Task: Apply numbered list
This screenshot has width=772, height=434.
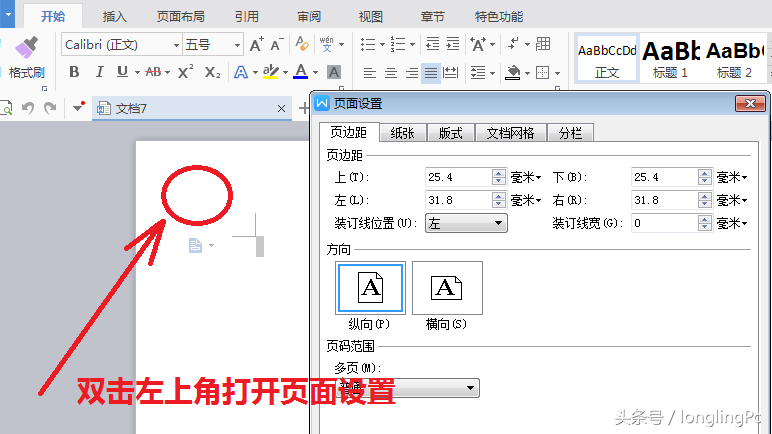Action: pos(398,44)
